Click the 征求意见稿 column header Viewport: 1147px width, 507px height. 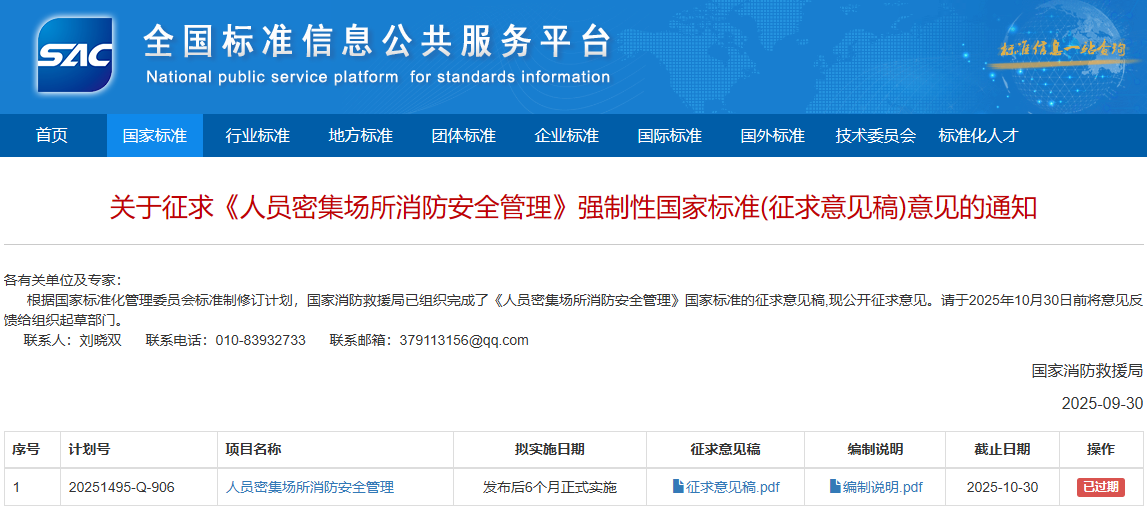coord(726,449)
